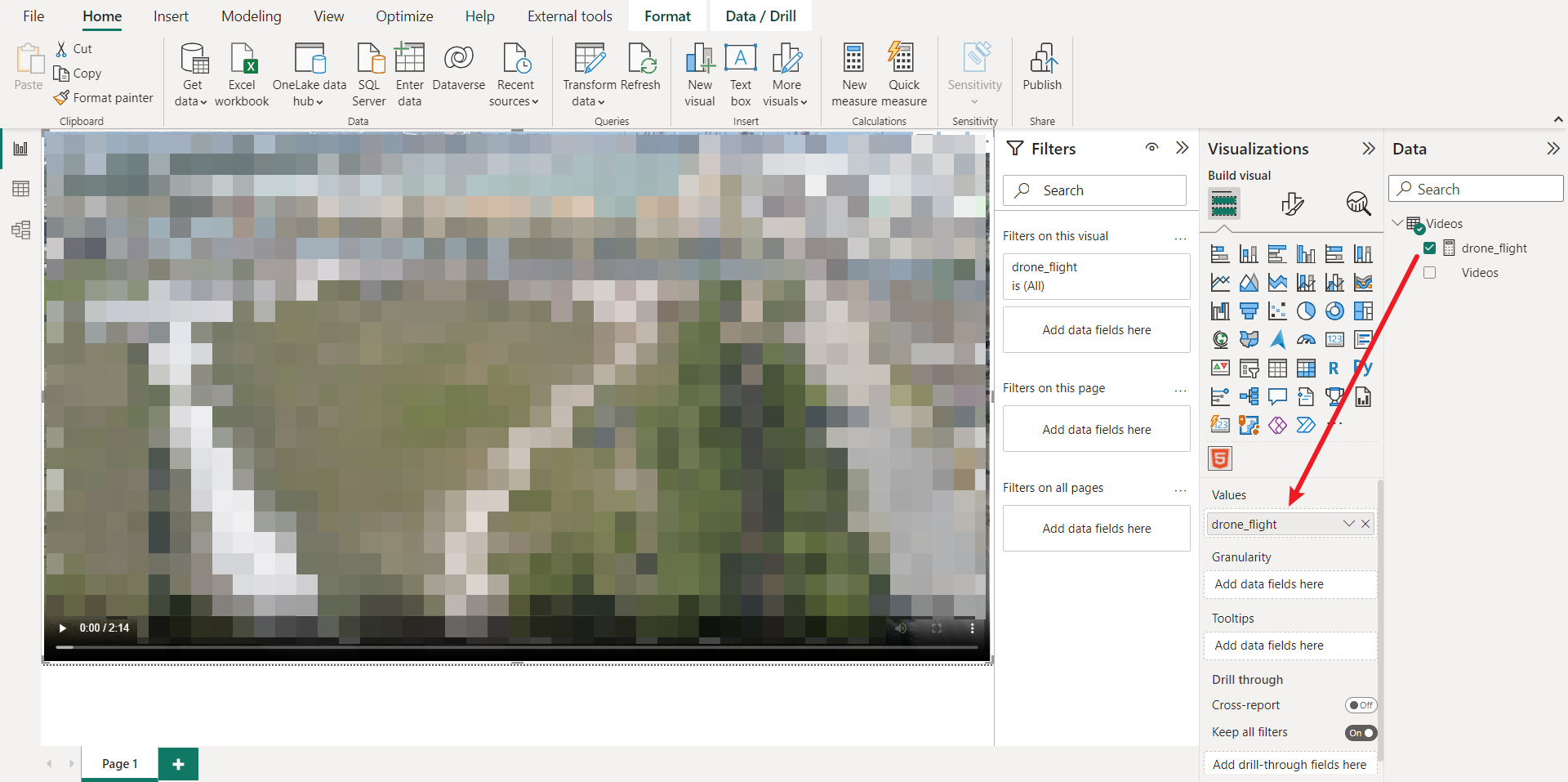Play the drone flight video
The width and height of the screenshot is (1568, 782).
coord(63,628)
